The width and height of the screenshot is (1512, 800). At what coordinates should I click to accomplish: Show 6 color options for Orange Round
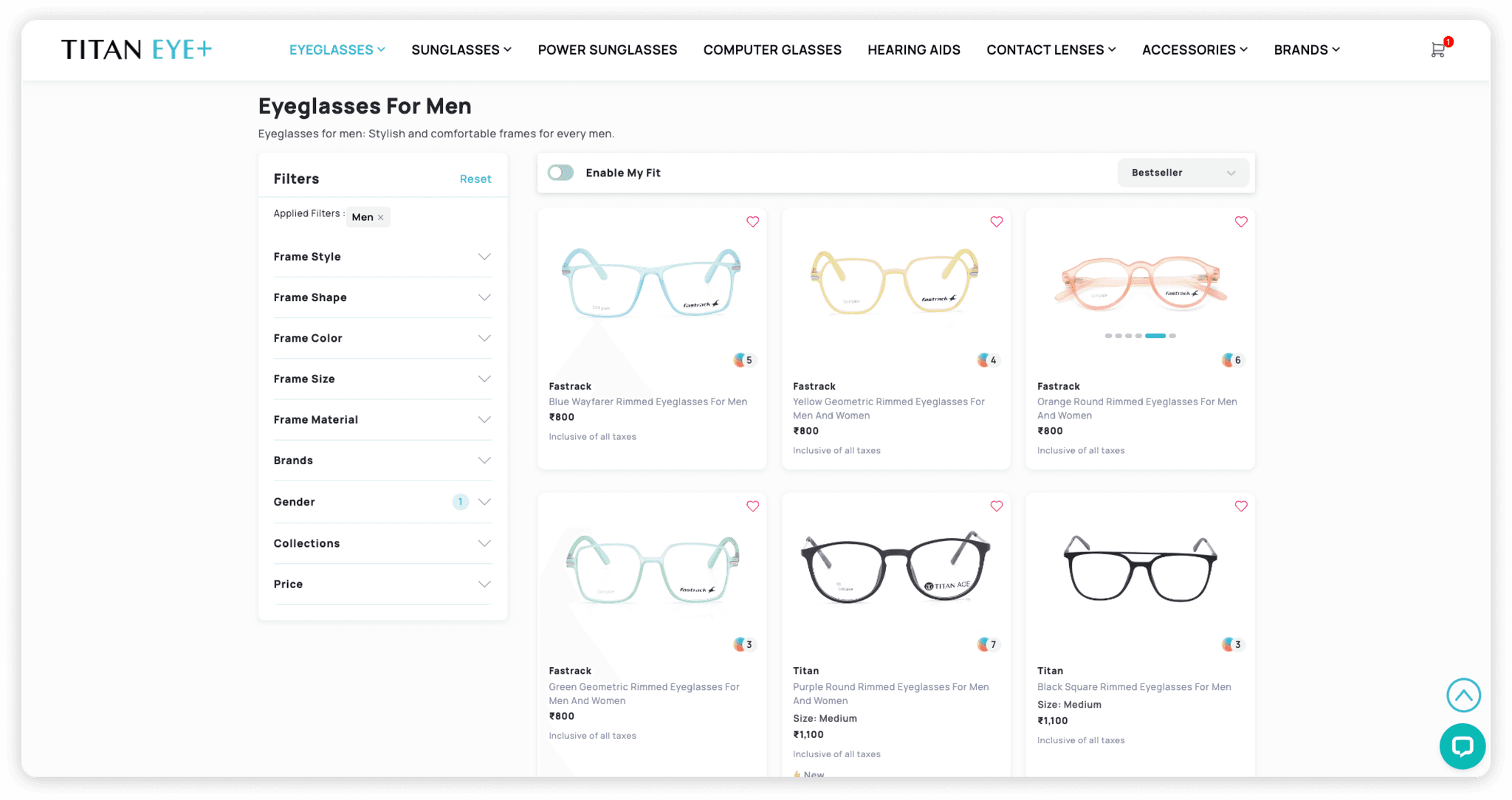pyautogui.click(x=1232, y=360)
